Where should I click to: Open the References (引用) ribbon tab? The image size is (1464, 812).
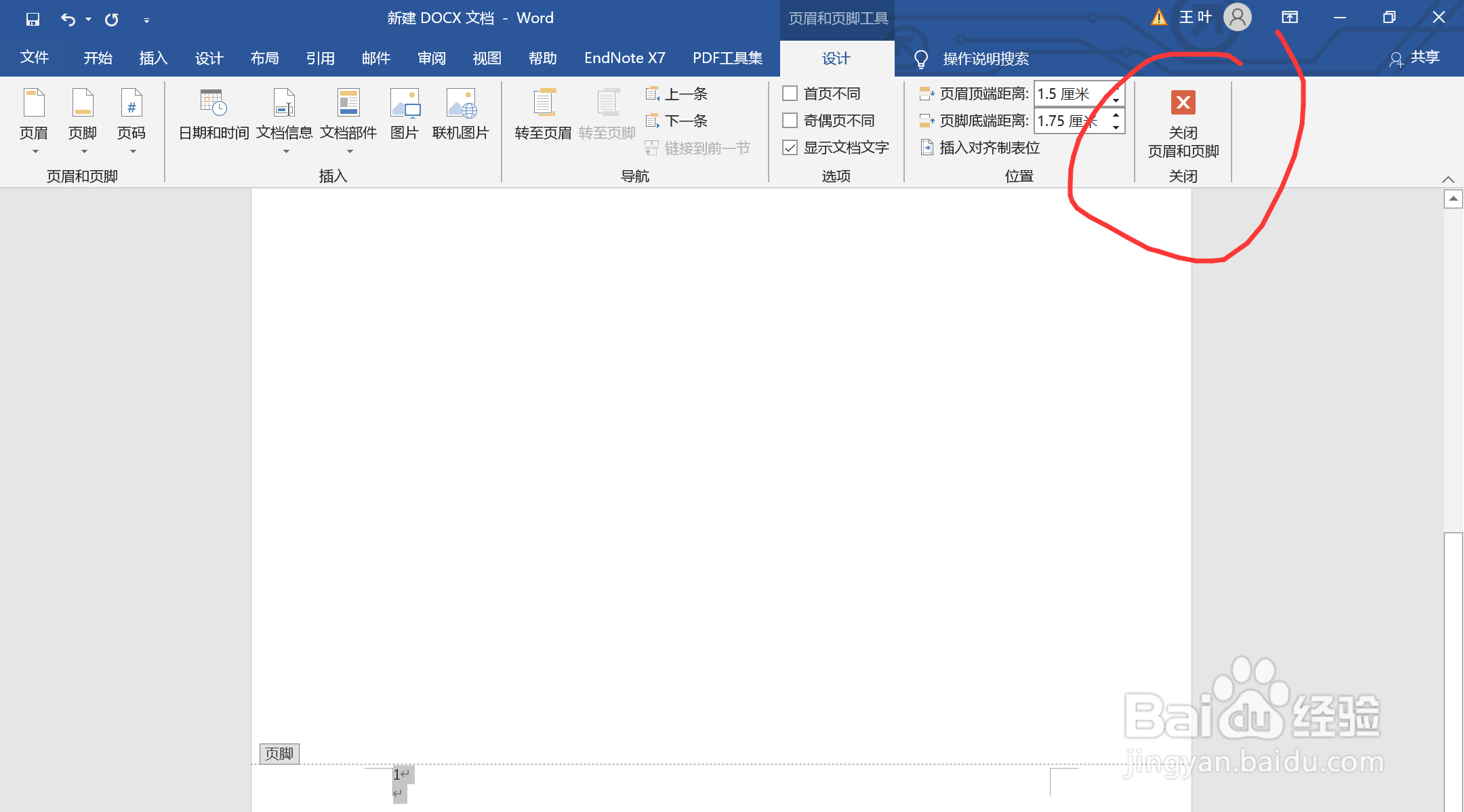320,58
